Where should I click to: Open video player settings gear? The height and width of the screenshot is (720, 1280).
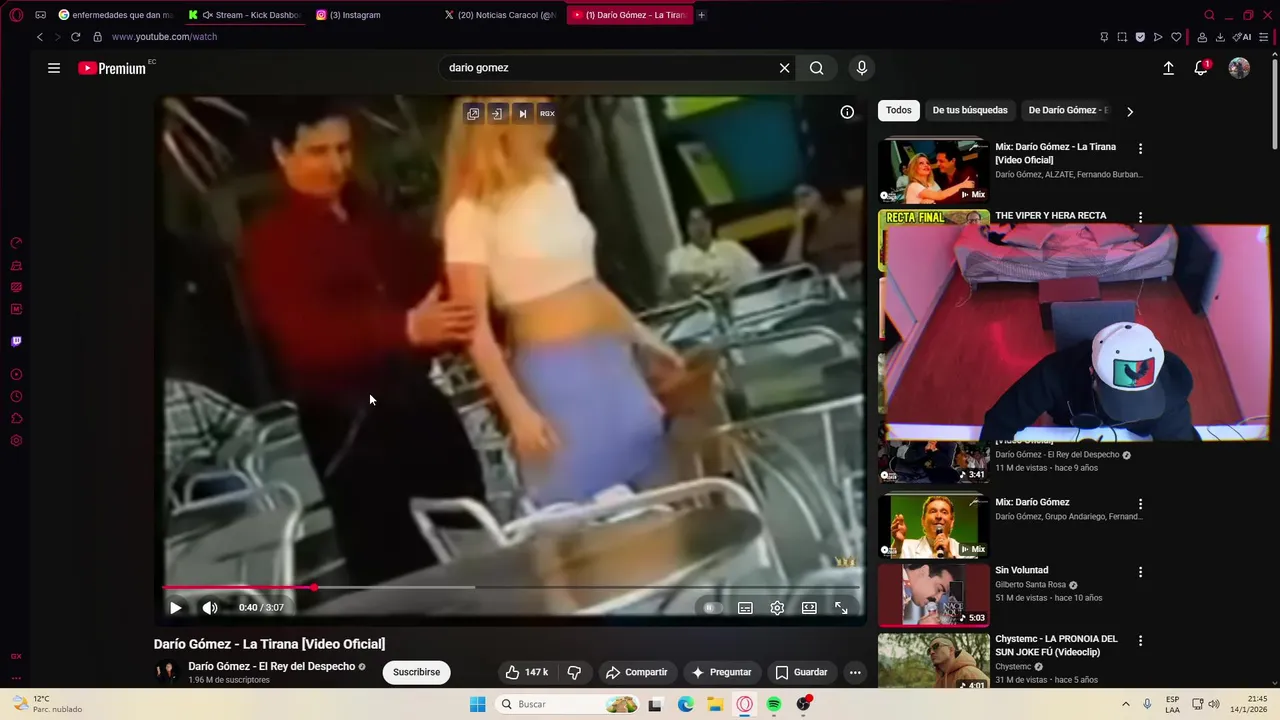pyautogui.click(x=777, y=607)
